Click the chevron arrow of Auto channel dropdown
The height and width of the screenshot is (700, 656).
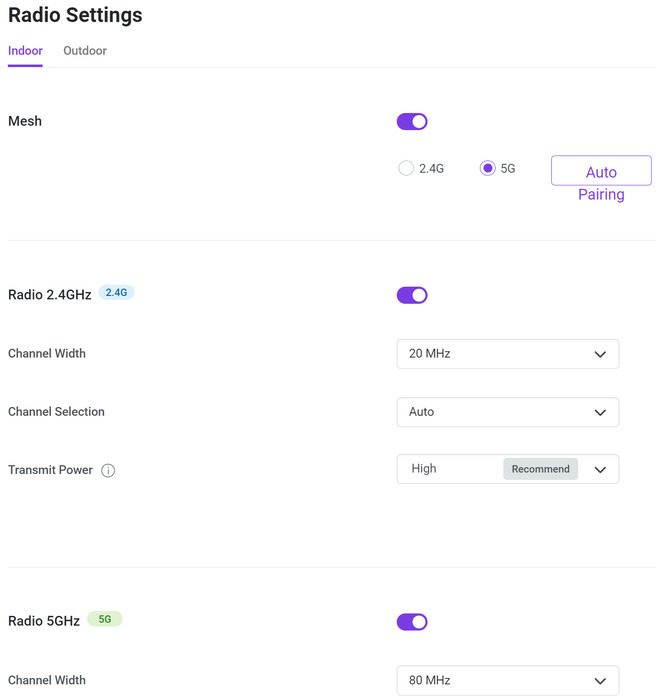(x=600, y=412)
